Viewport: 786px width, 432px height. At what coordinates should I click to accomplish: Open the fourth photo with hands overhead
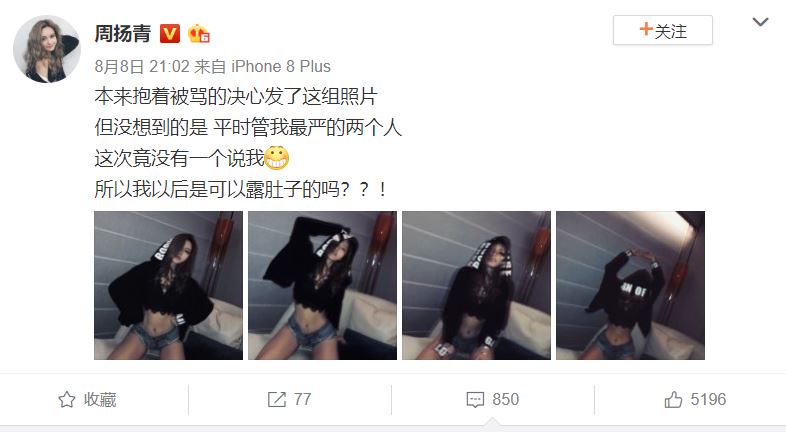pos(631,285)
